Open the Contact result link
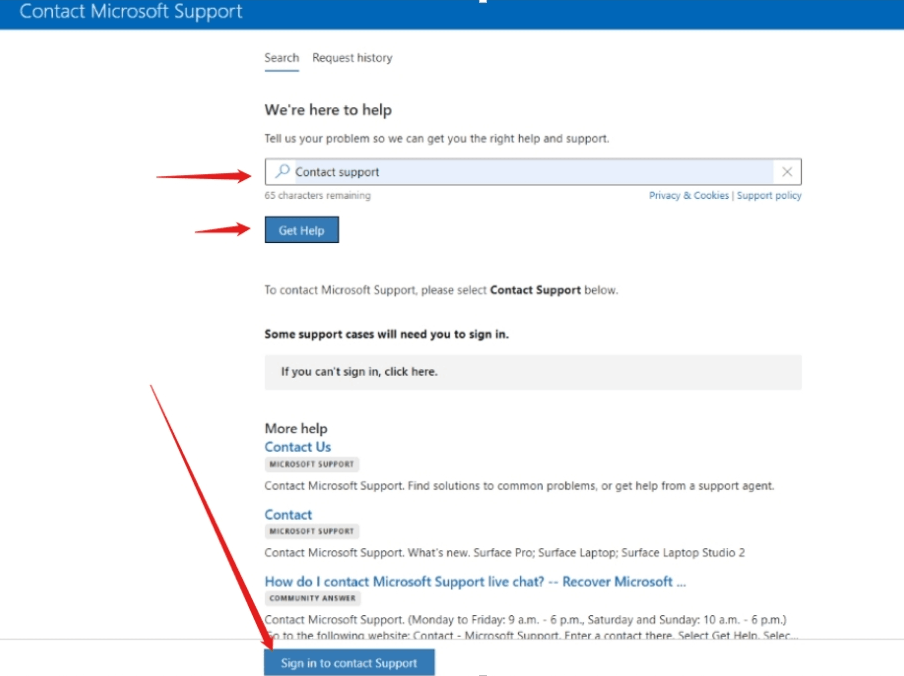The width and height of the screenshot is (904, 676). (288, 515)
